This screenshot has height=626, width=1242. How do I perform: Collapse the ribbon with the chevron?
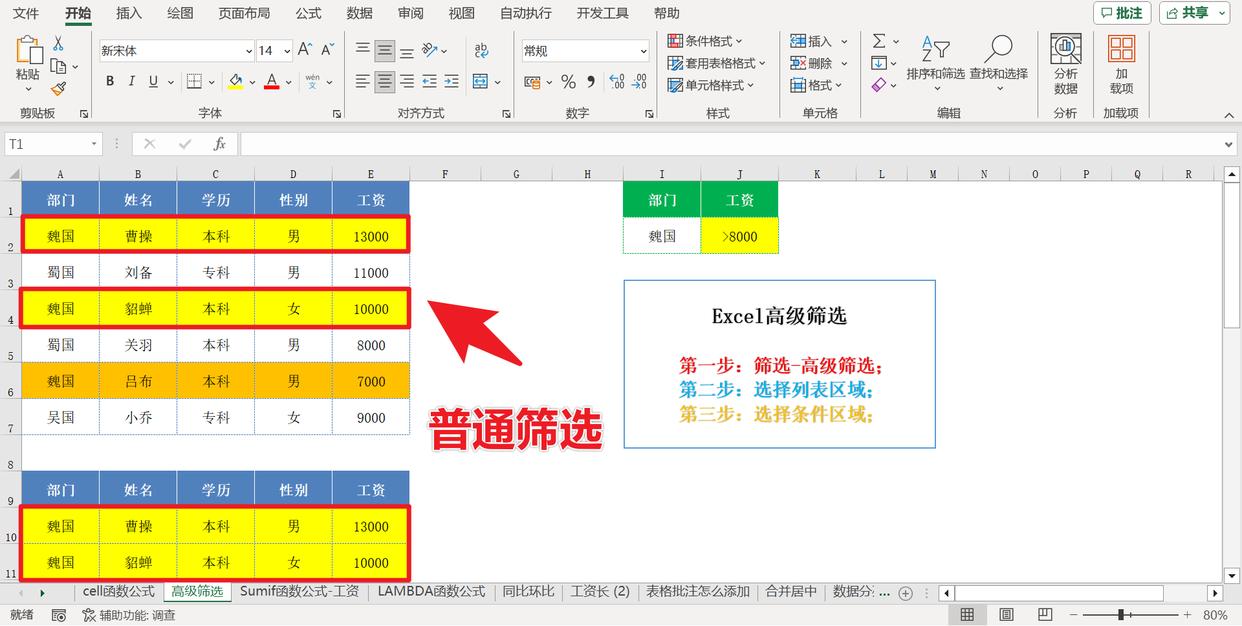1227,113
